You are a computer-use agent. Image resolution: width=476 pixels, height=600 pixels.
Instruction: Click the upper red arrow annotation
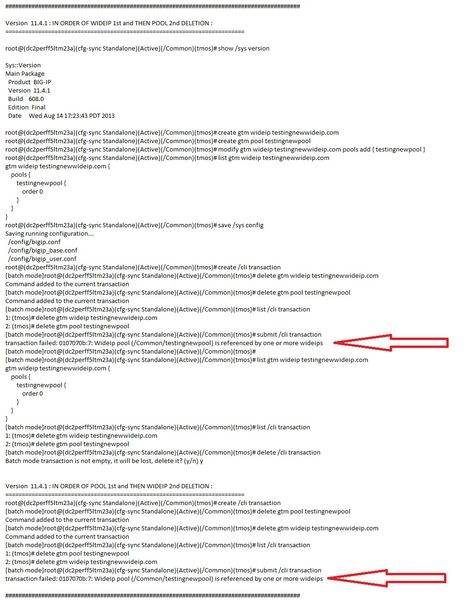tap(391, 342)
